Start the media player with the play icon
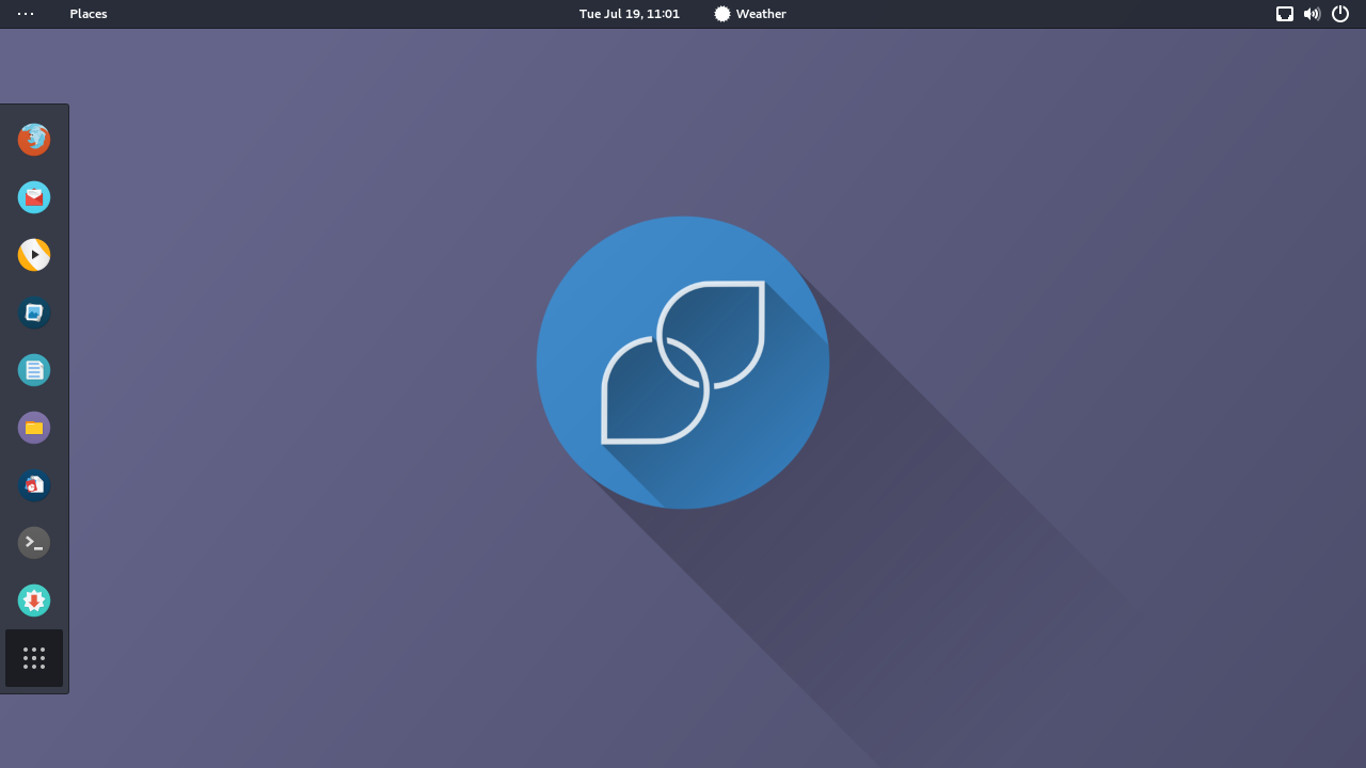Image resolution: width=1366 pixels, height=768 pixels. coord(34,255)
